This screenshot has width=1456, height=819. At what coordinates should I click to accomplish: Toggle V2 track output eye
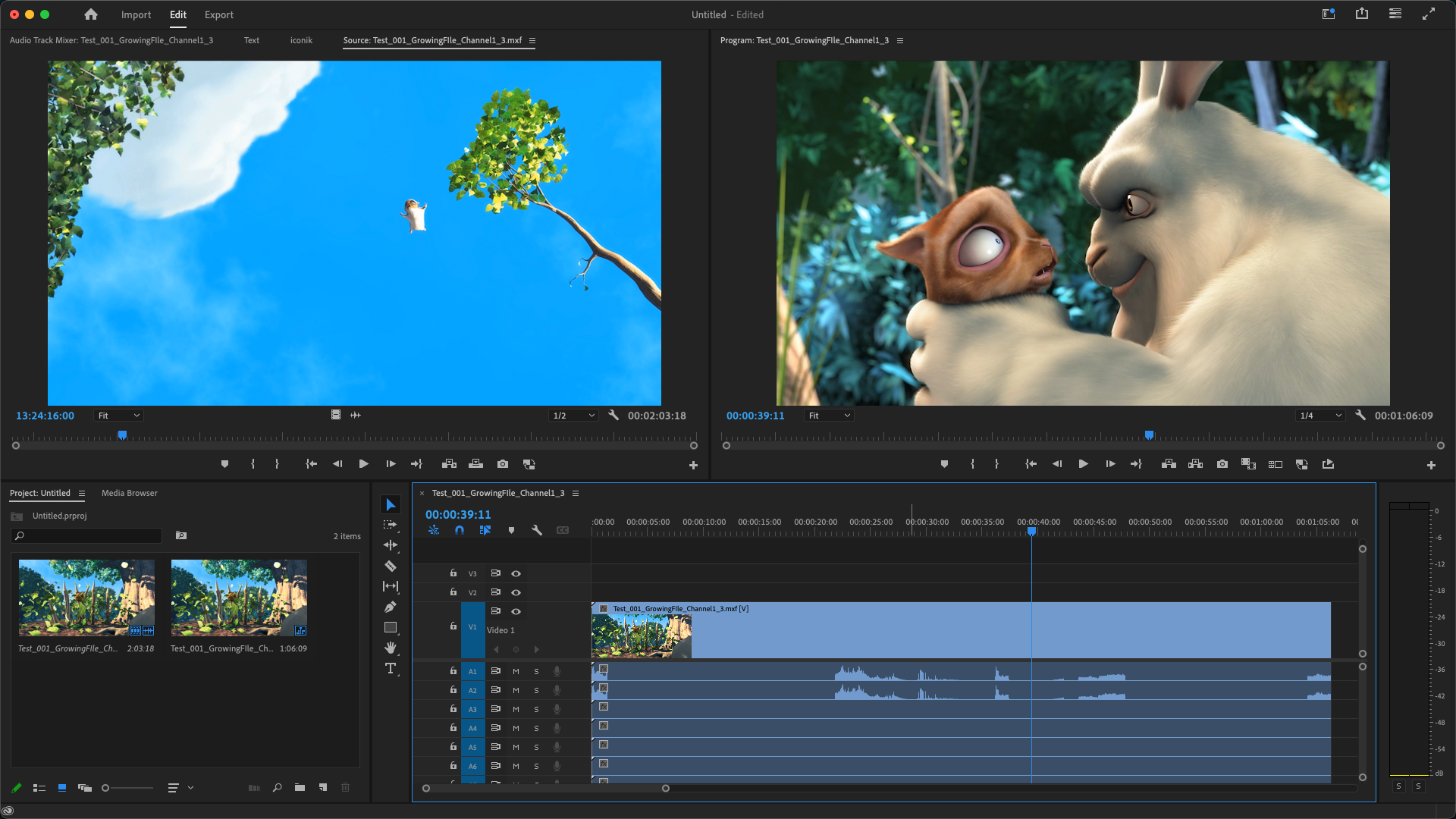[516, 592]
